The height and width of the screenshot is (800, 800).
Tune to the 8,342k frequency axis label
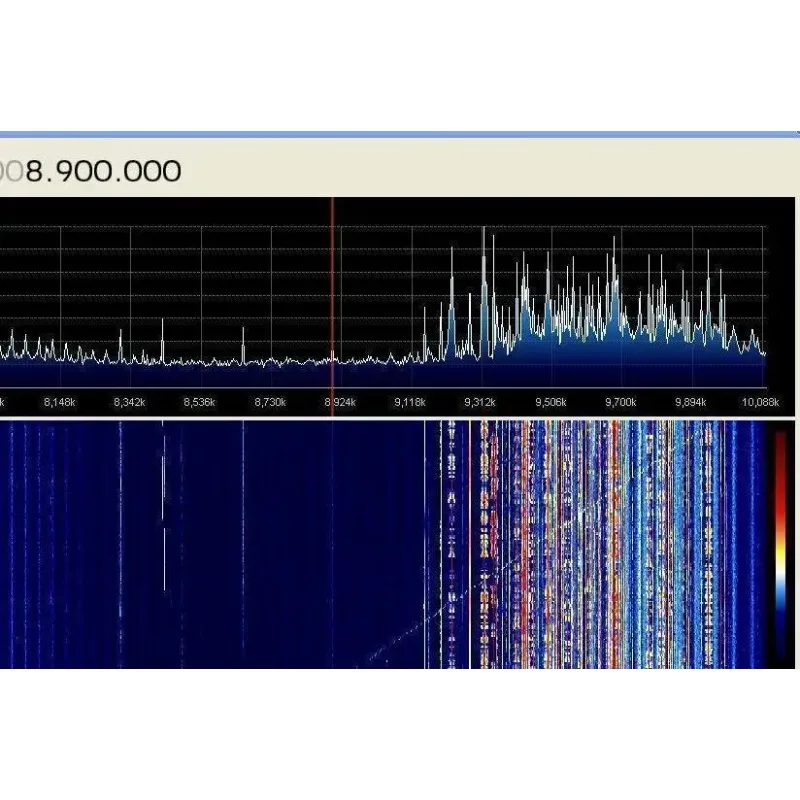click(130, 403)
